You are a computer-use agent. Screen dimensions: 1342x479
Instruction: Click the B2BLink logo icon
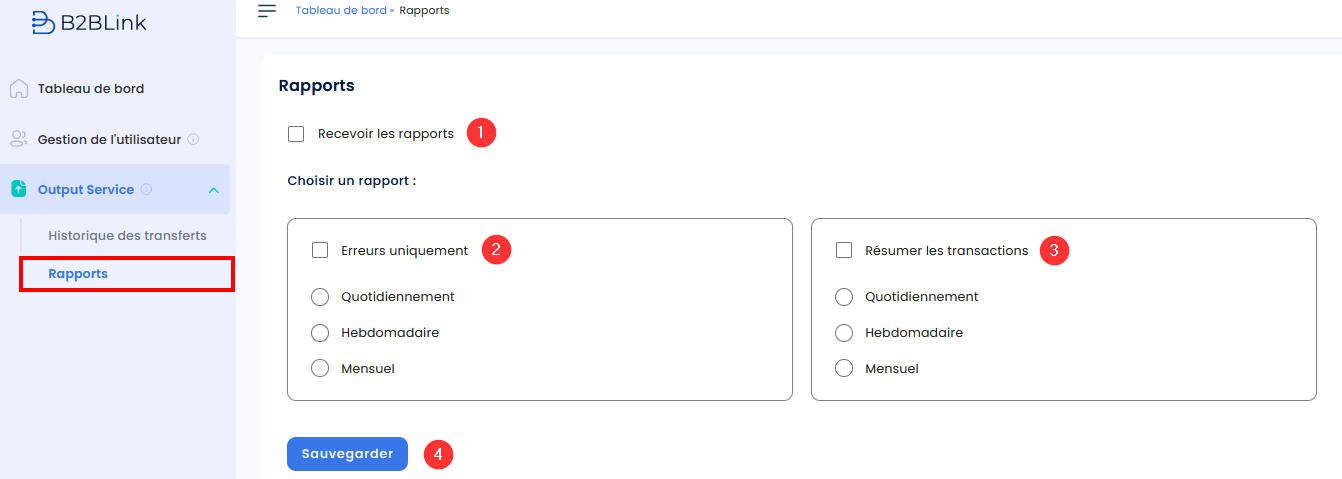click(43, 22)
